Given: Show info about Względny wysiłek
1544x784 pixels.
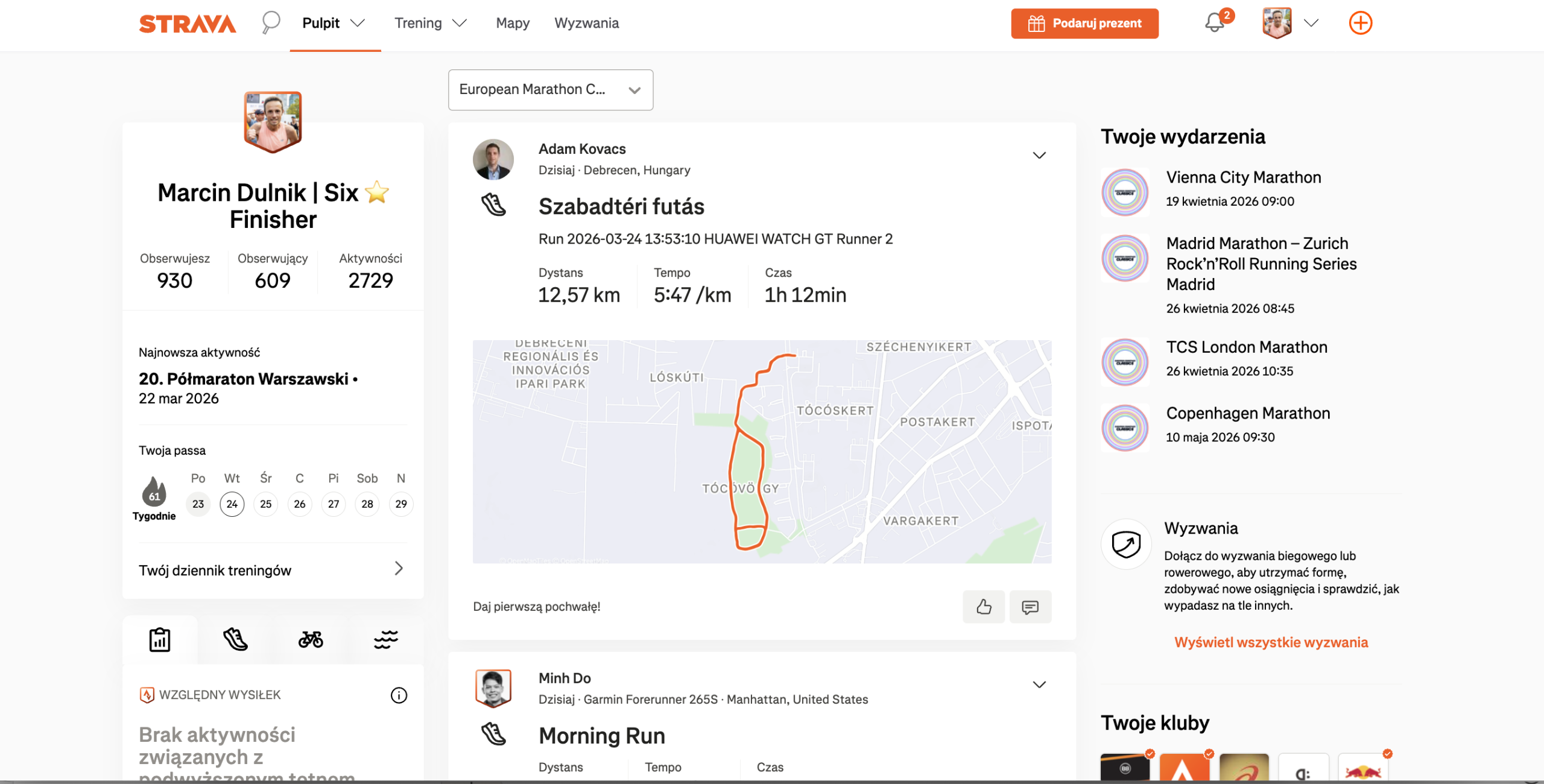Looking at the screenshot, I should point(399,695).
